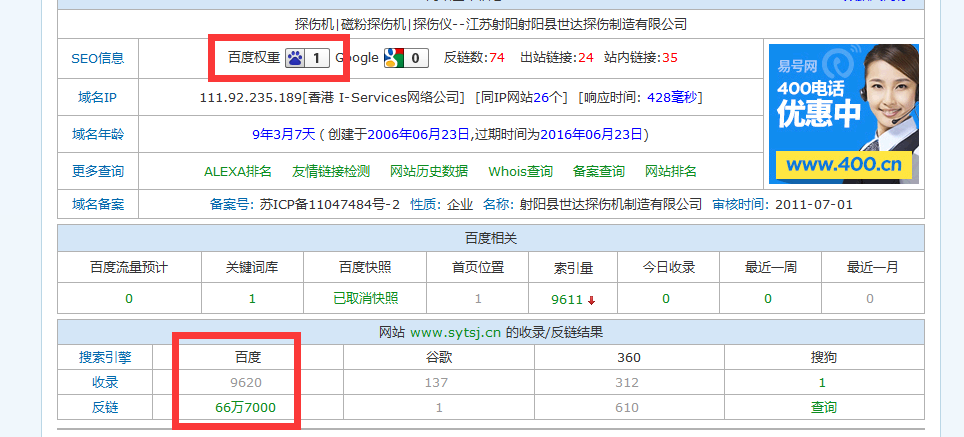Click the Baidu paw weight icon
Screen dimensions: 964x437
tap(295, 58)
